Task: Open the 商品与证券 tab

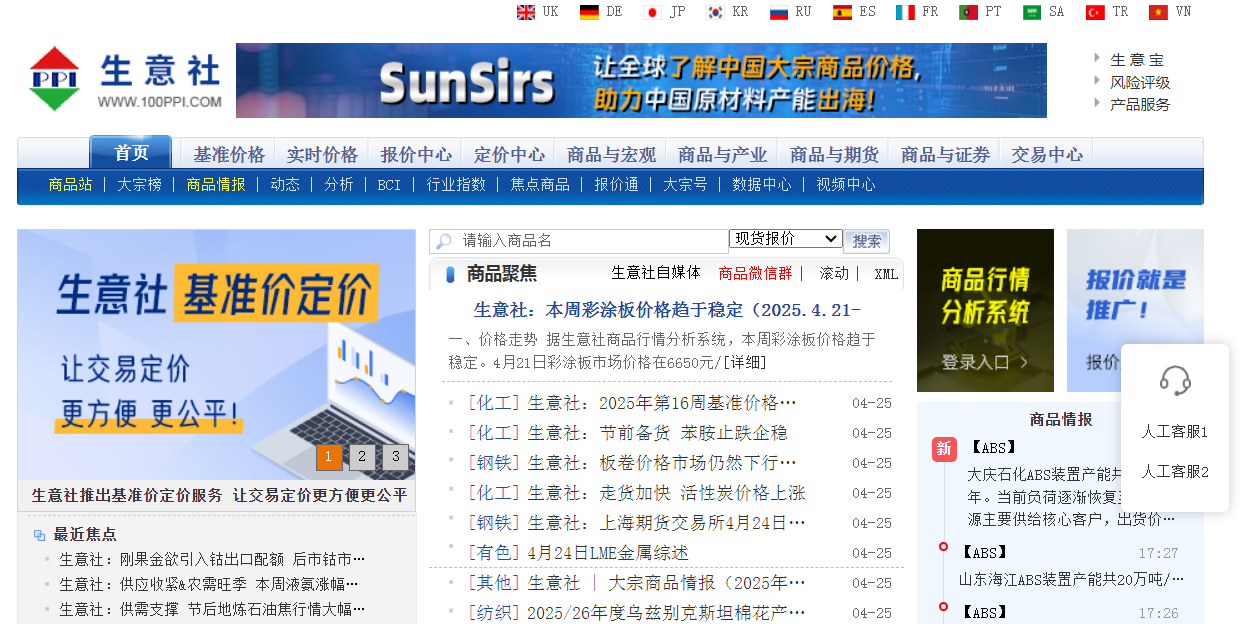Action: 945,155
